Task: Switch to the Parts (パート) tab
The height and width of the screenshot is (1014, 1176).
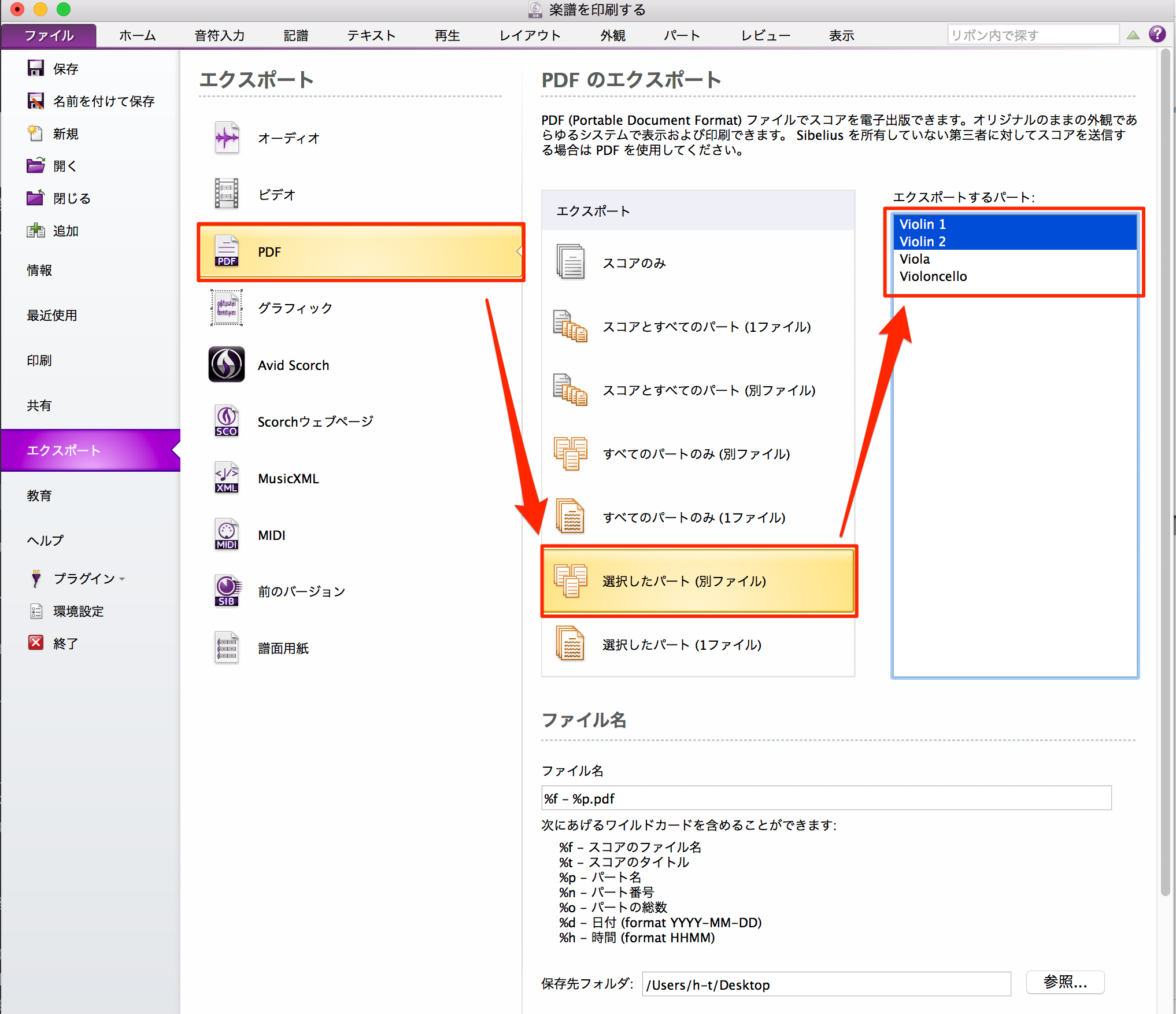Action: pyautogui.click(x=682, y=35)
